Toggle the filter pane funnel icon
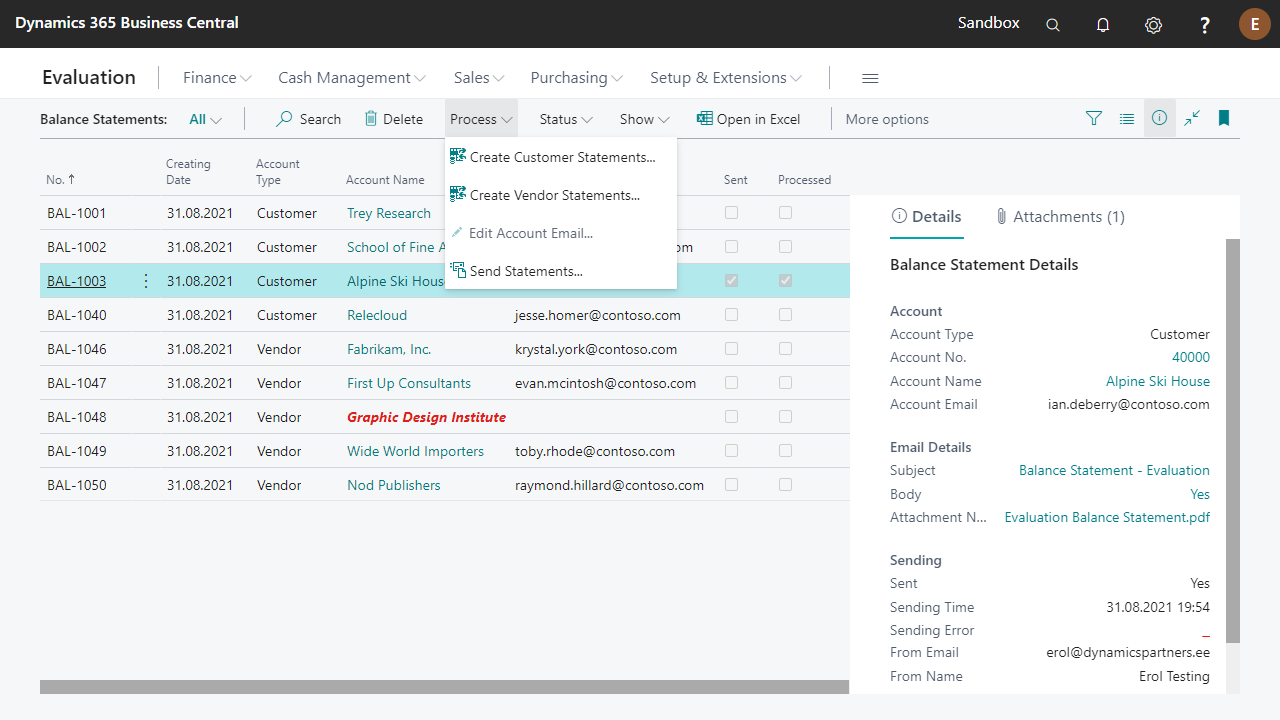This screenshot has height=720, width=1280. click(x=1094, y=118)
